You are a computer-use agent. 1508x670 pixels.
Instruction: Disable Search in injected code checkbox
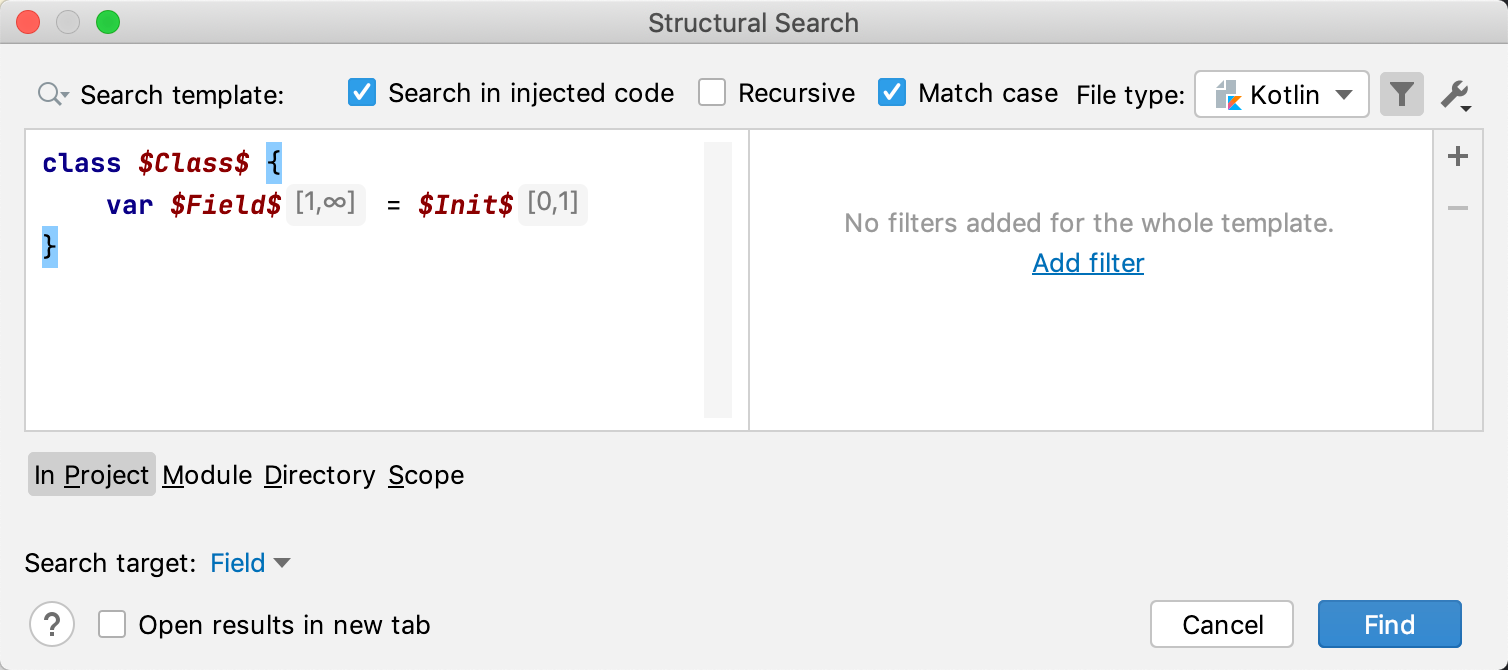pyautogui.click(x=362, y=93)
